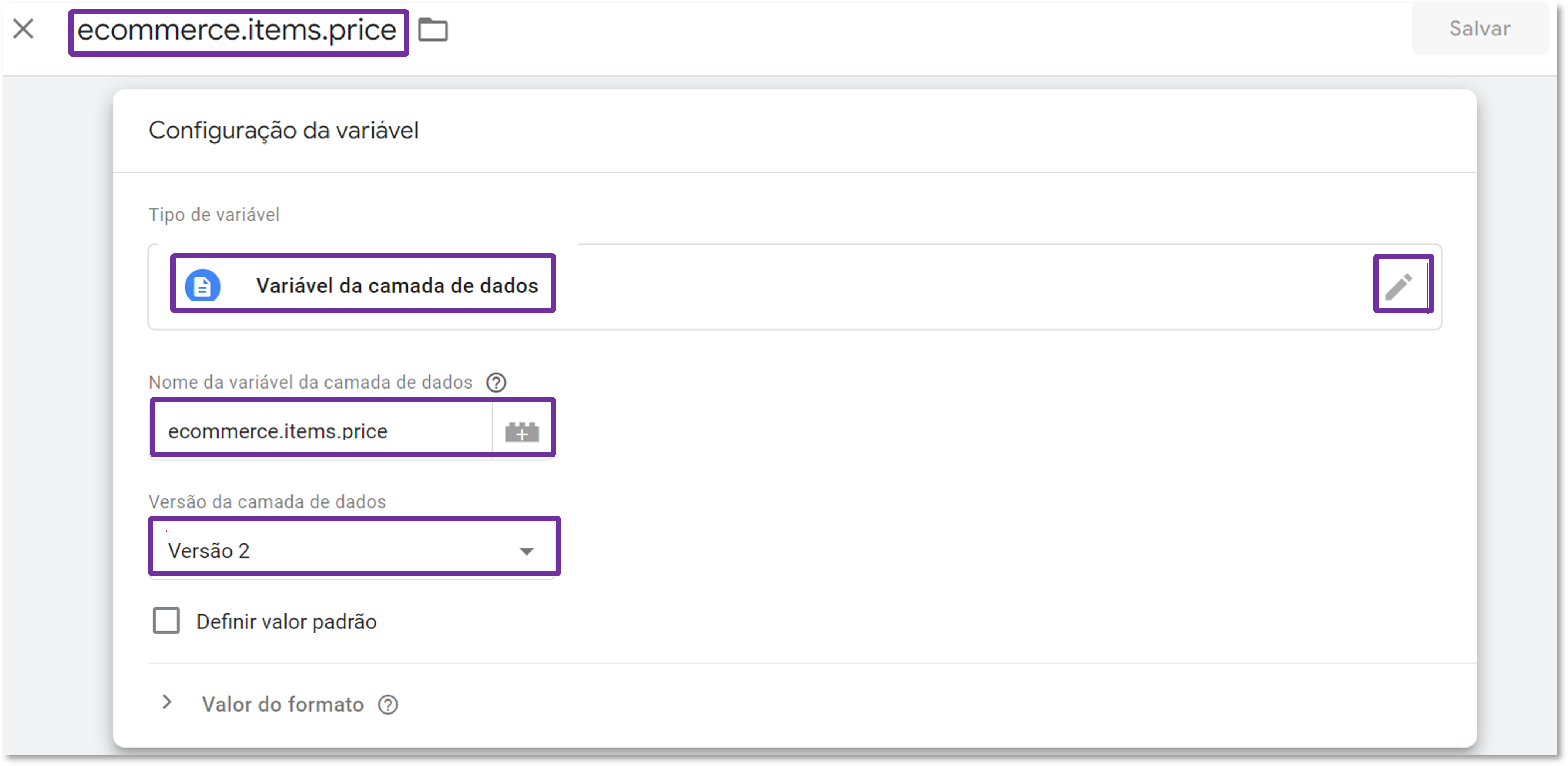The width and height of the screenshot is (1568, 766).
Task: Enable the Definir valor padrão checkbox
Action: click(x=166, y=621)
